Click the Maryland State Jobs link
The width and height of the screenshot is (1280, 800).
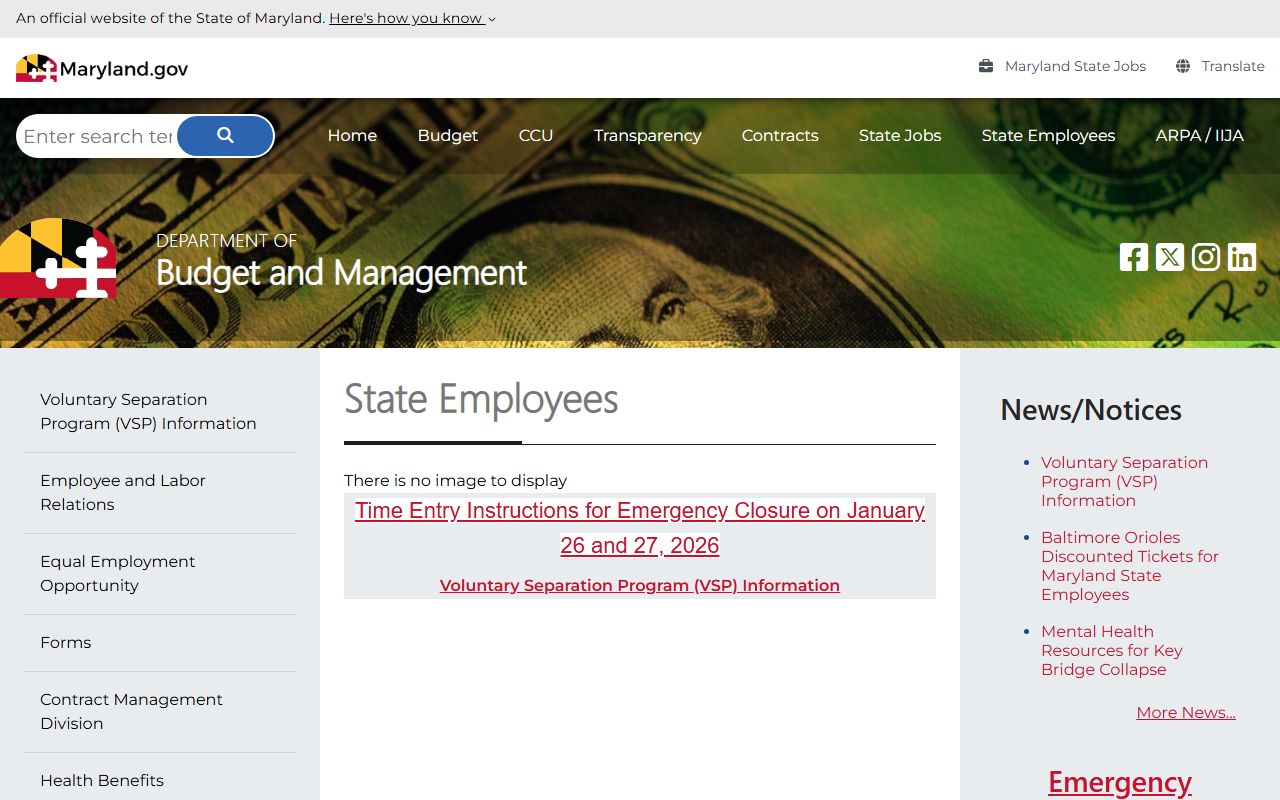(1075, 66)
